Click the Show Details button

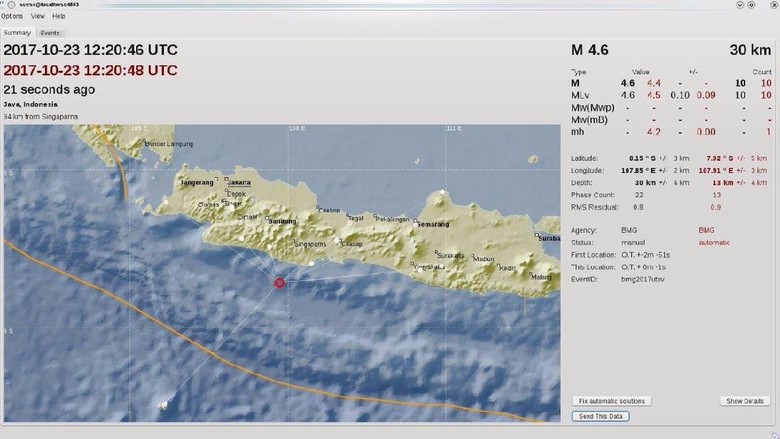click(745, 401)
